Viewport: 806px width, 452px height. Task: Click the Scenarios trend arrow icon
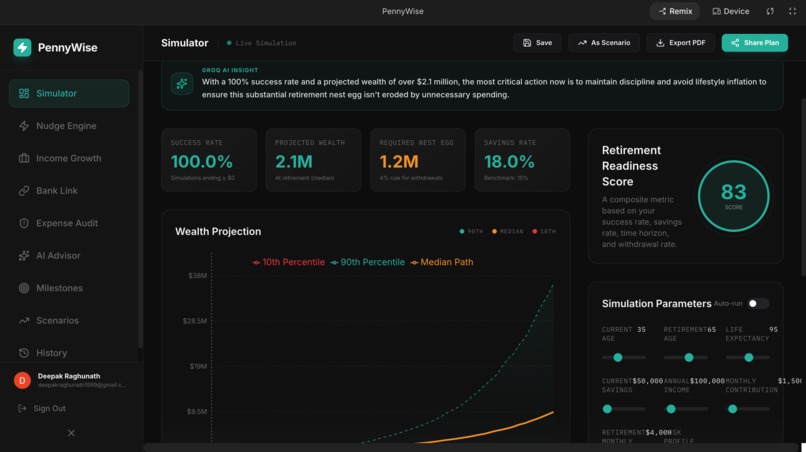coord(24,320)
